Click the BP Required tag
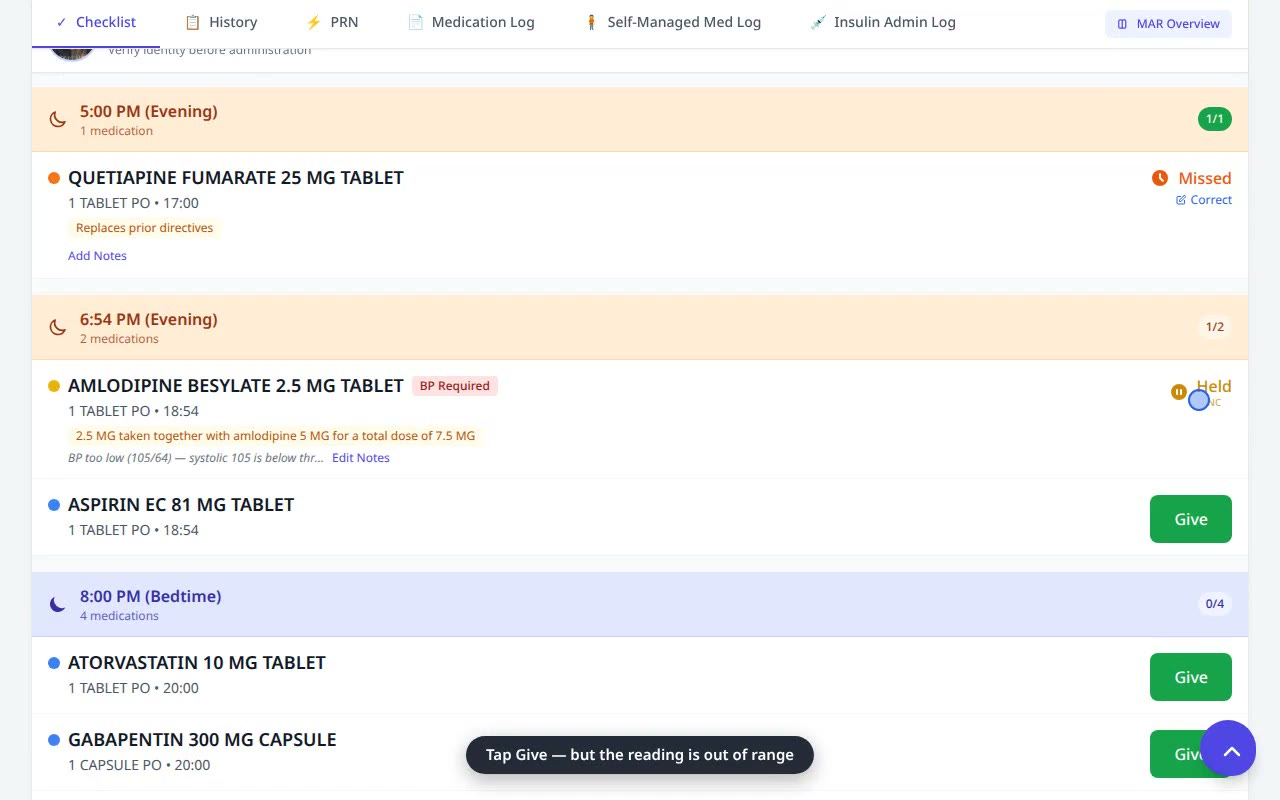 [455, 386]
